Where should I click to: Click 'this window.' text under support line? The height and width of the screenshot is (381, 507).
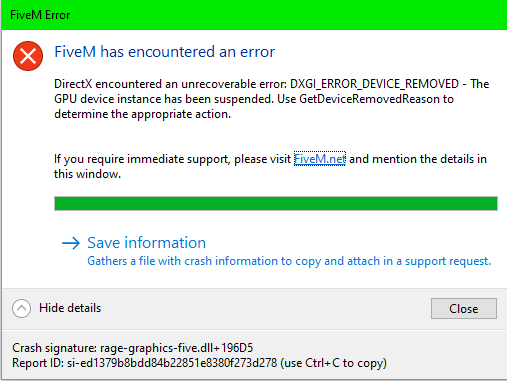(x=87, y=174)
